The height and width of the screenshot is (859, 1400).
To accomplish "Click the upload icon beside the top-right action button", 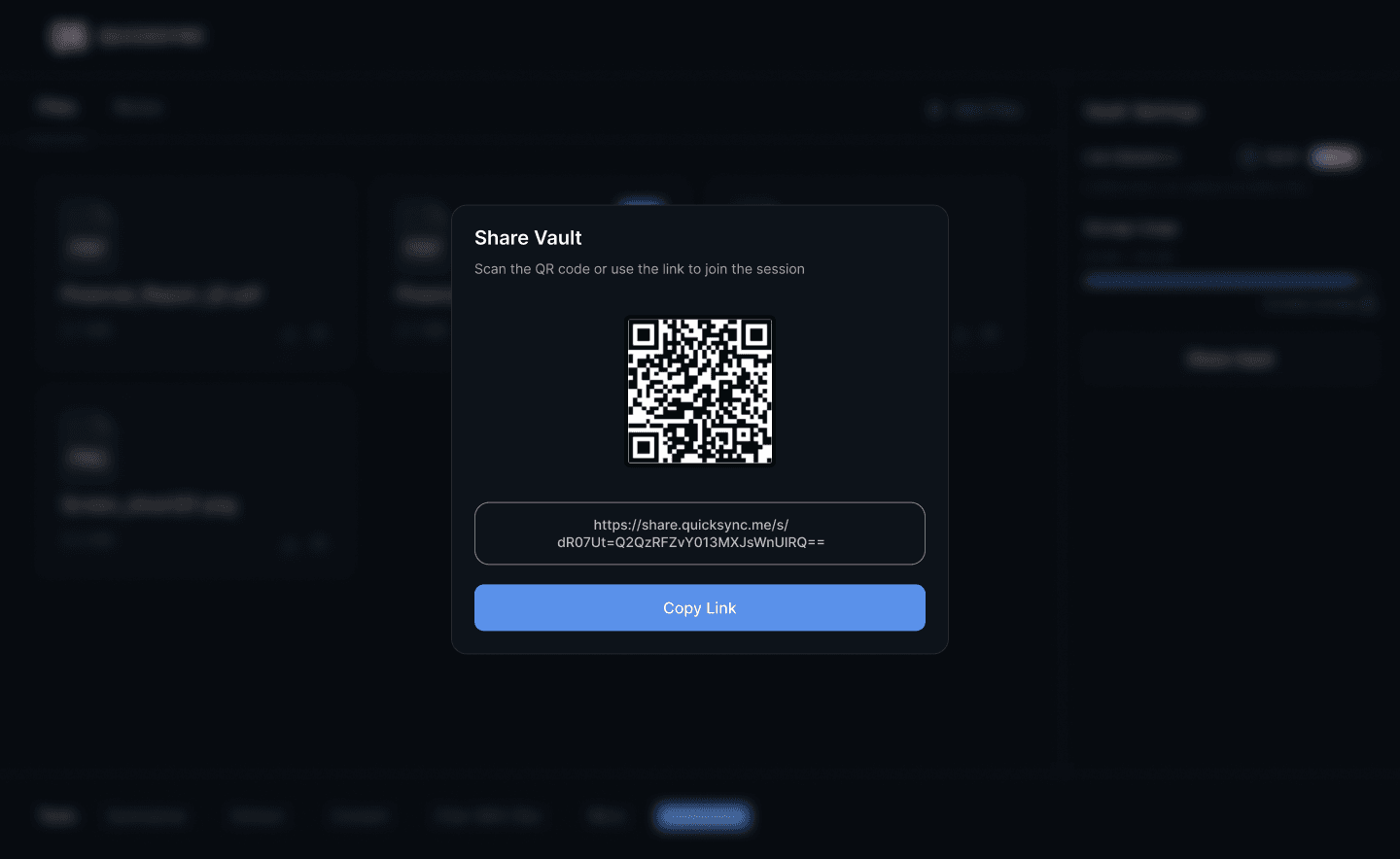I will point(935,109).
